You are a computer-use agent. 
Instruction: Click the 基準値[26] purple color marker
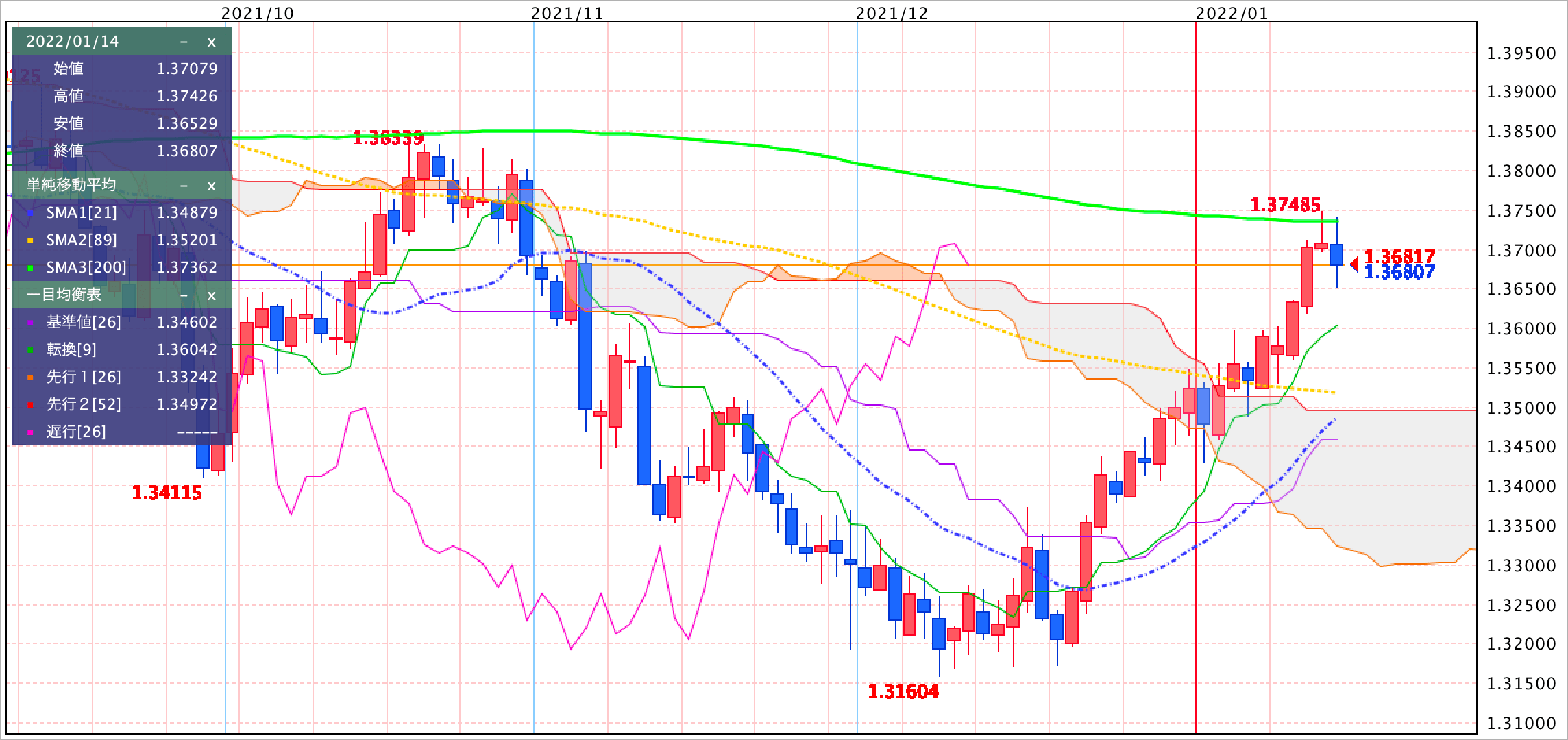click(29, 323)
